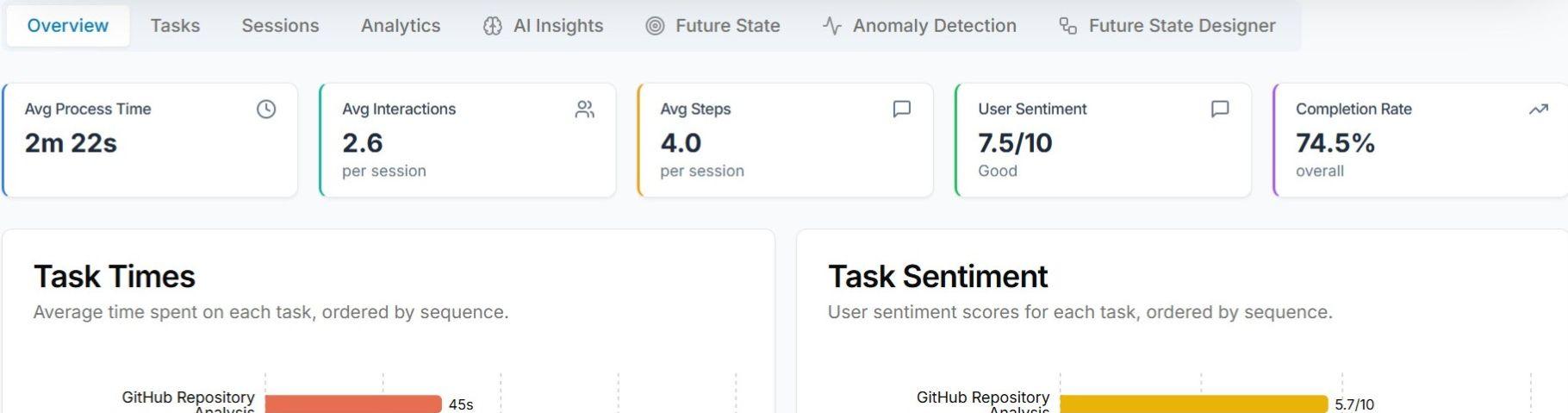Click the shapes icon beside Future State Designer
Screen dimensions: 1568x413
coord(1067,26)
